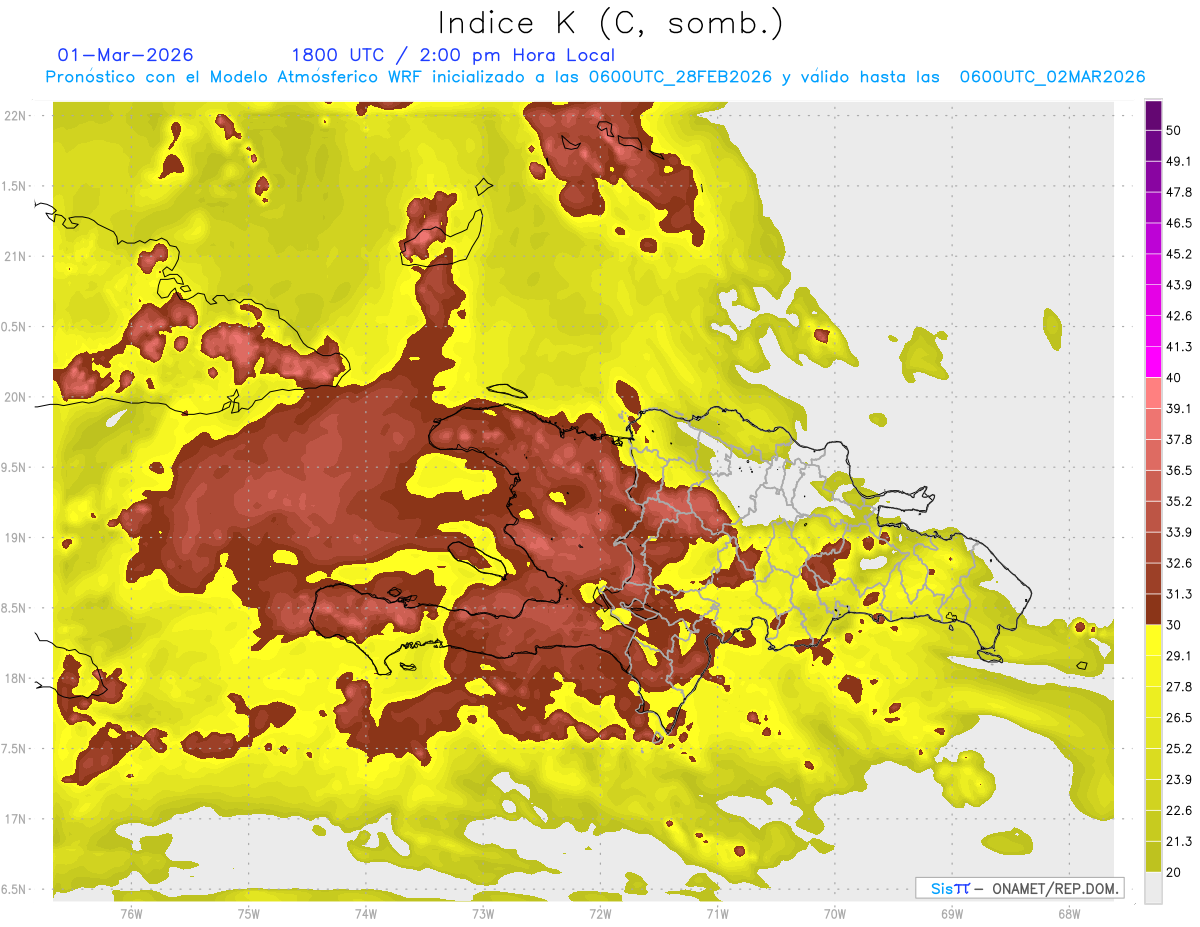Click the olive swatch between 20 and 21.3
The image size is (1200, 927).
coord(1153,856)
